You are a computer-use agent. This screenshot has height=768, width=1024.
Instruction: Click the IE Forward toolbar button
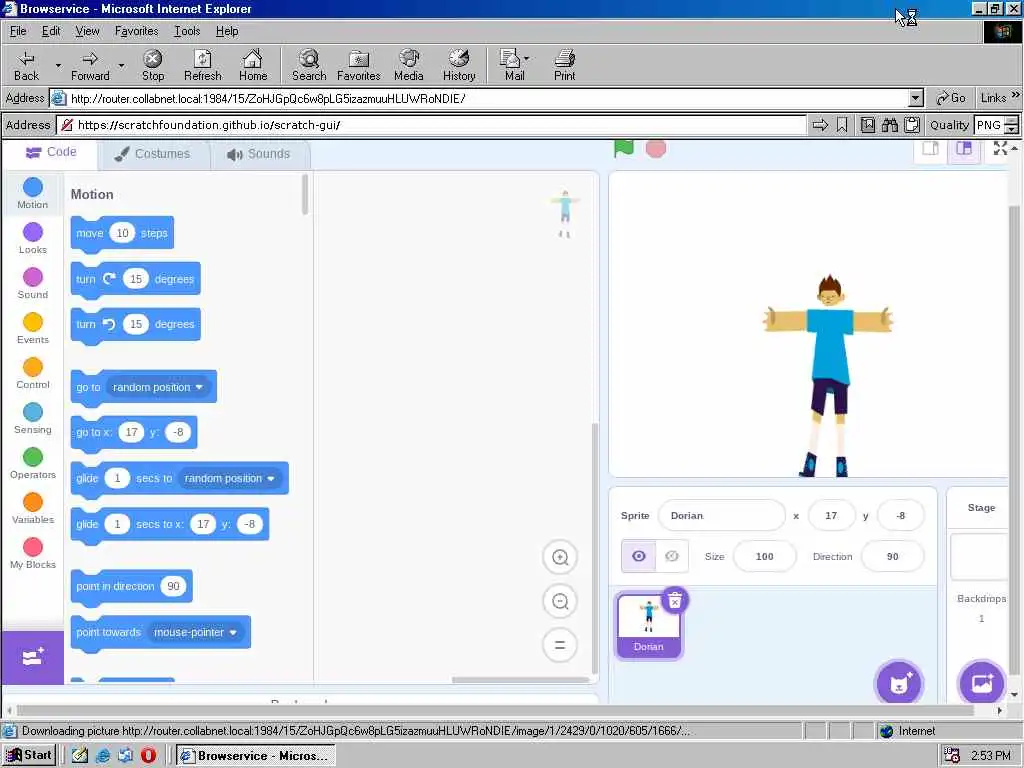point(90,66)
